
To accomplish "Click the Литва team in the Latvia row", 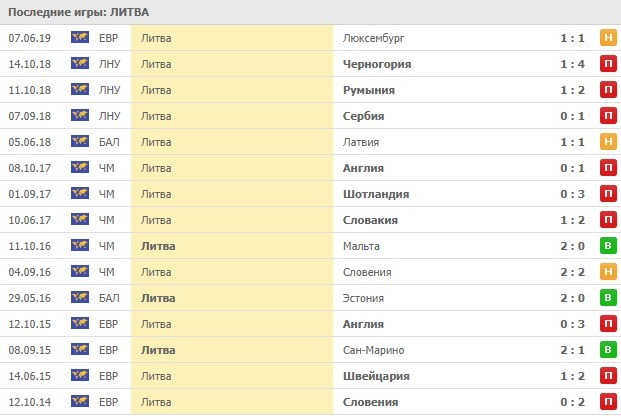I will click(x=156, y=142).
